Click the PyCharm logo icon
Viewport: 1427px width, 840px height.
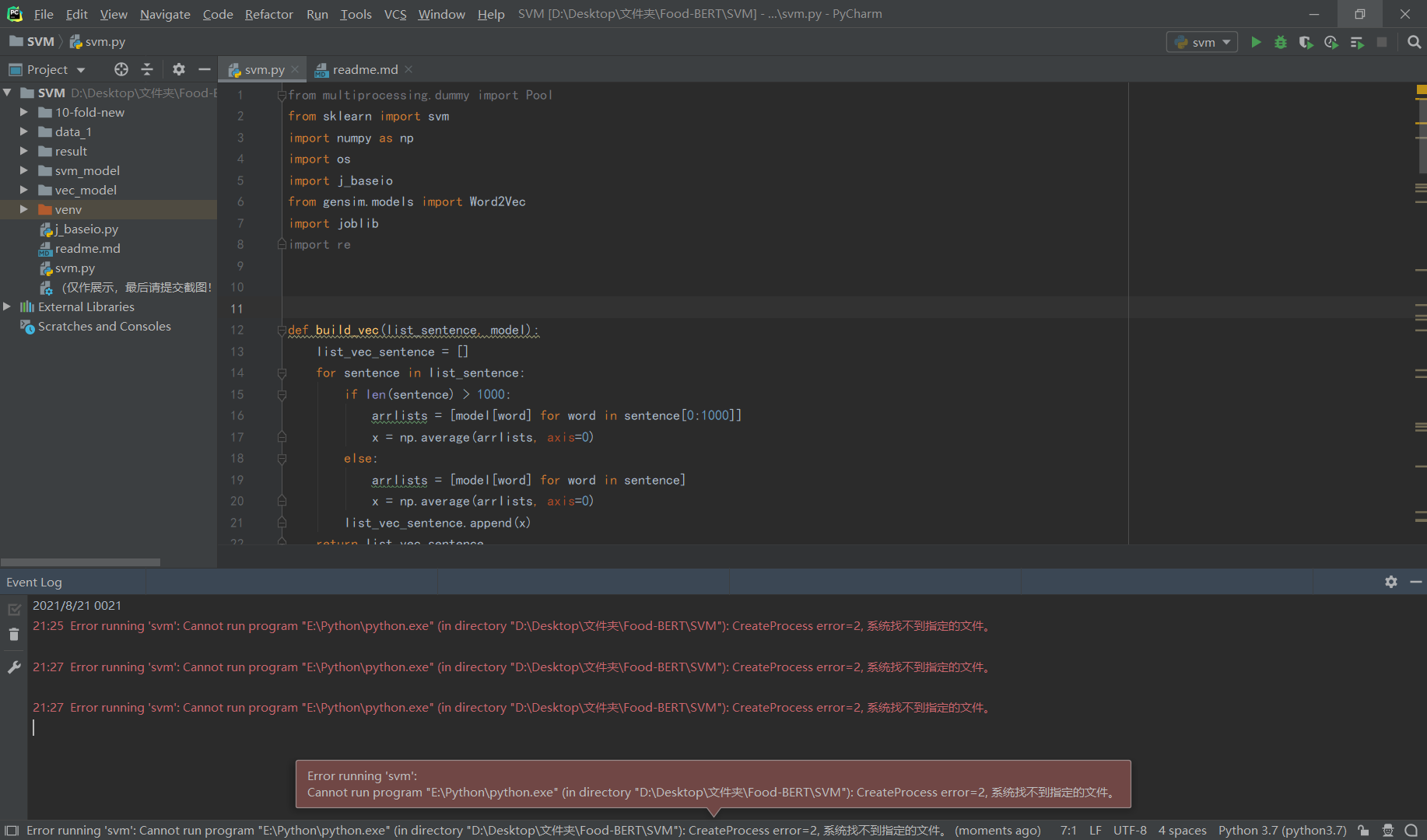(x=15, y=14)
